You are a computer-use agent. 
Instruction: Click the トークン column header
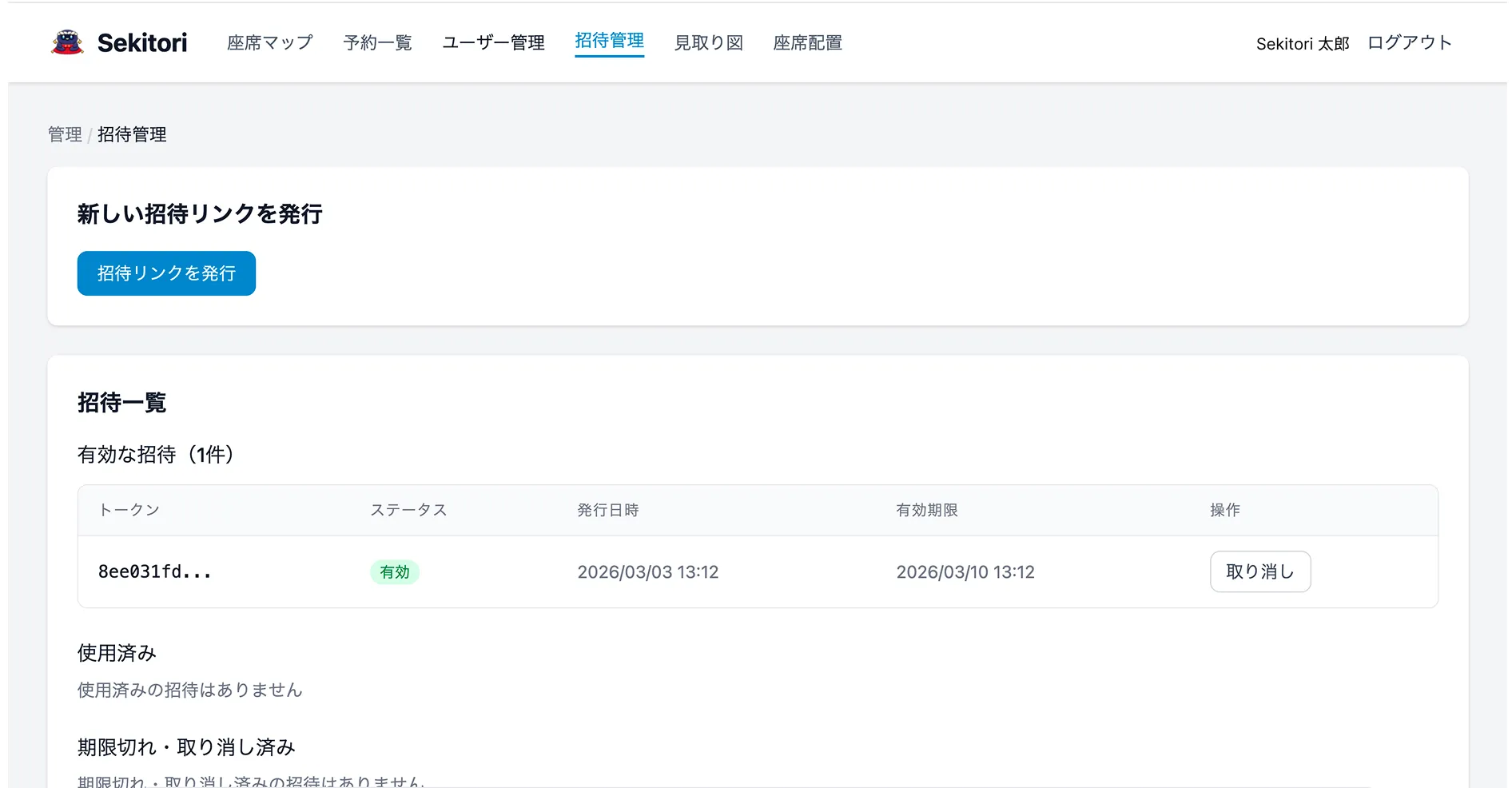click(129, 510)
